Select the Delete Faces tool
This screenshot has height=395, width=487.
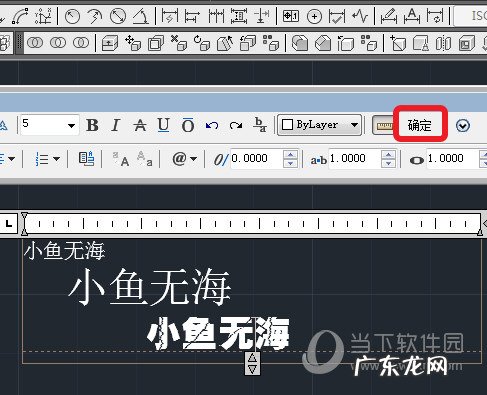[x=179, y=43]
